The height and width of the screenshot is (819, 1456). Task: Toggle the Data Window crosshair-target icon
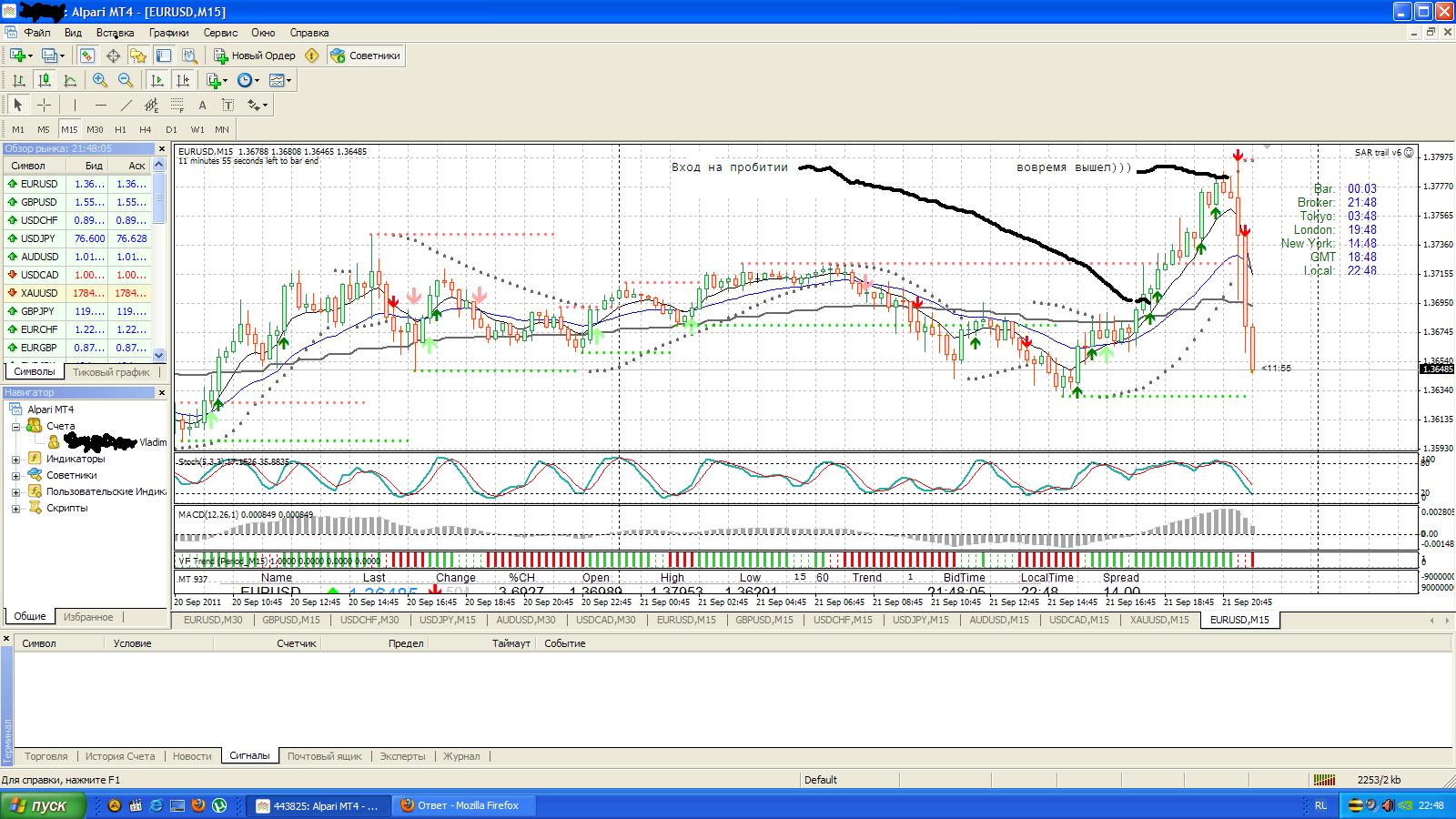pos(114,56)
